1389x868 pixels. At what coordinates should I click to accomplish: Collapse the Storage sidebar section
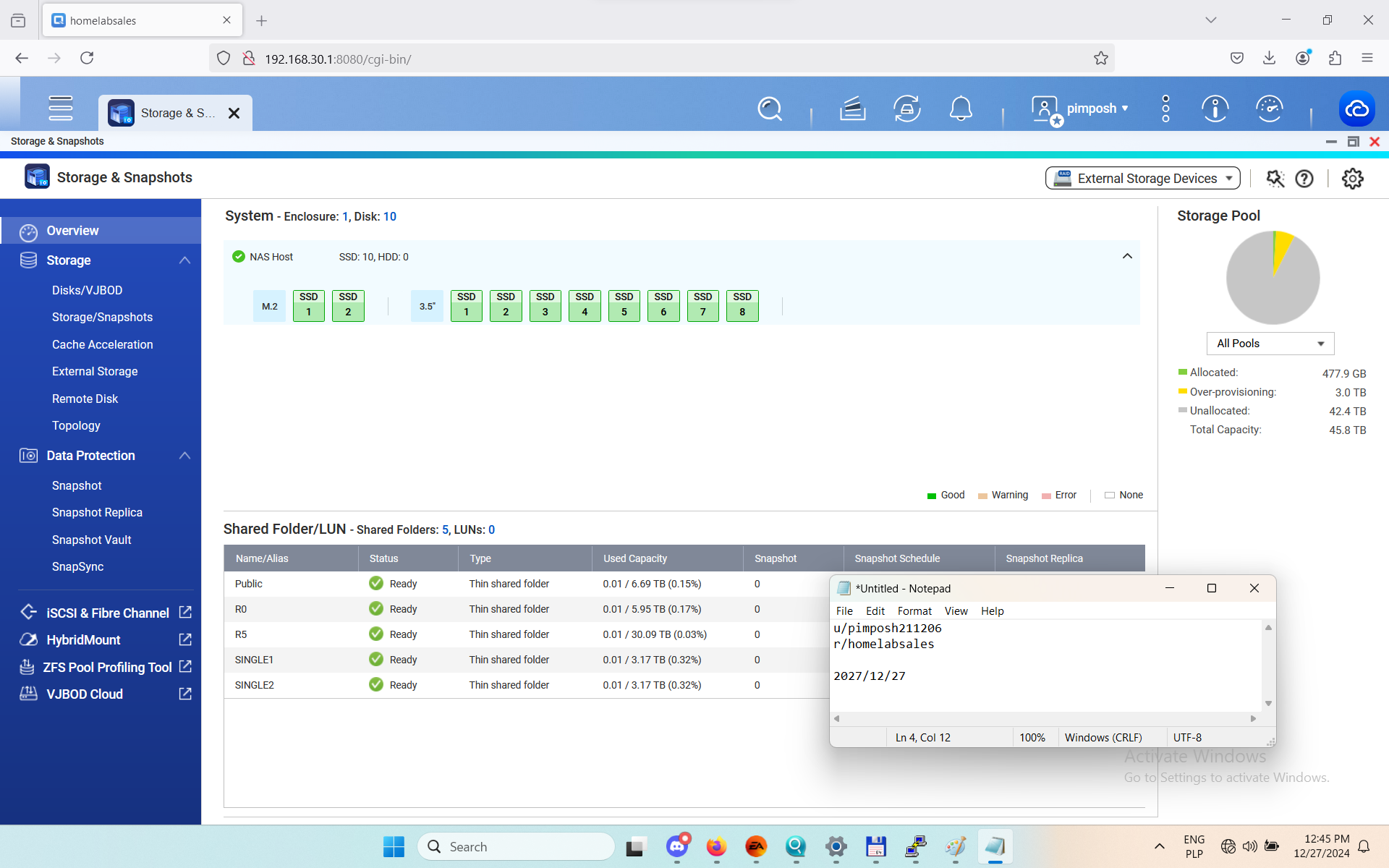click(184, 260)
